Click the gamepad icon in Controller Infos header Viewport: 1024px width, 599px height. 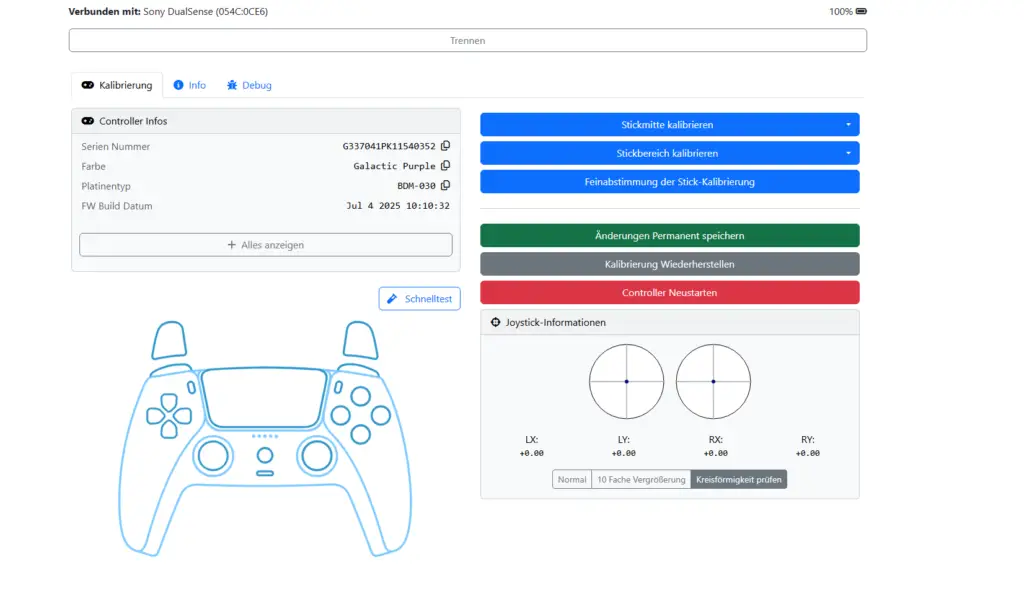(x=87, y=121)
